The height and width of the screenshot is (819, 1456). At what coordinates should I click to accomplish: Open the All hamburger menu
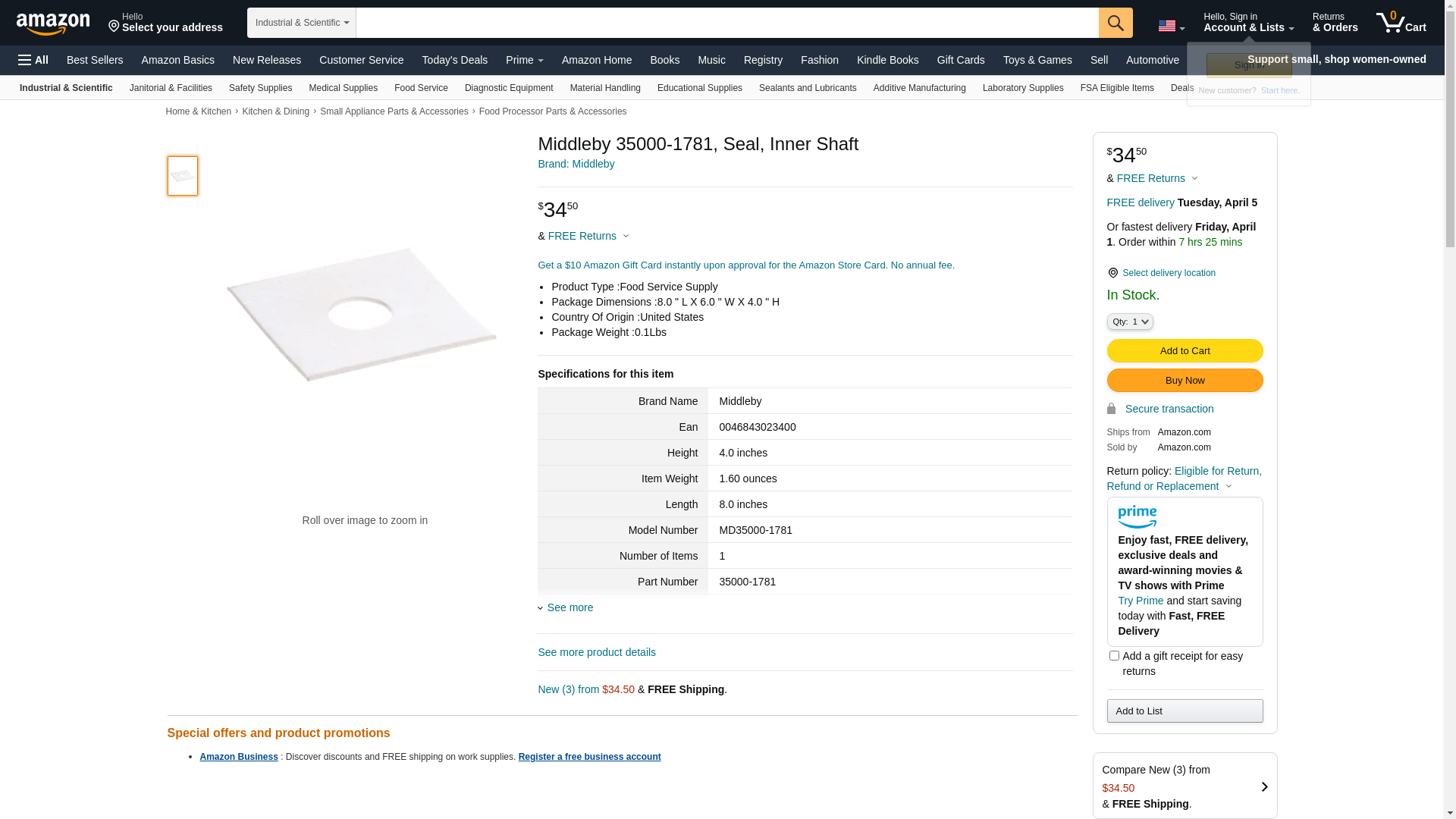pos(33,60)
